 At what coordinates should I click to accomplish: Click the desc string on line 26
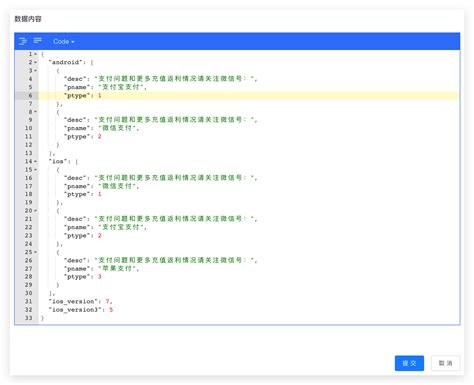pyautogui.click(x=174, y=260)
